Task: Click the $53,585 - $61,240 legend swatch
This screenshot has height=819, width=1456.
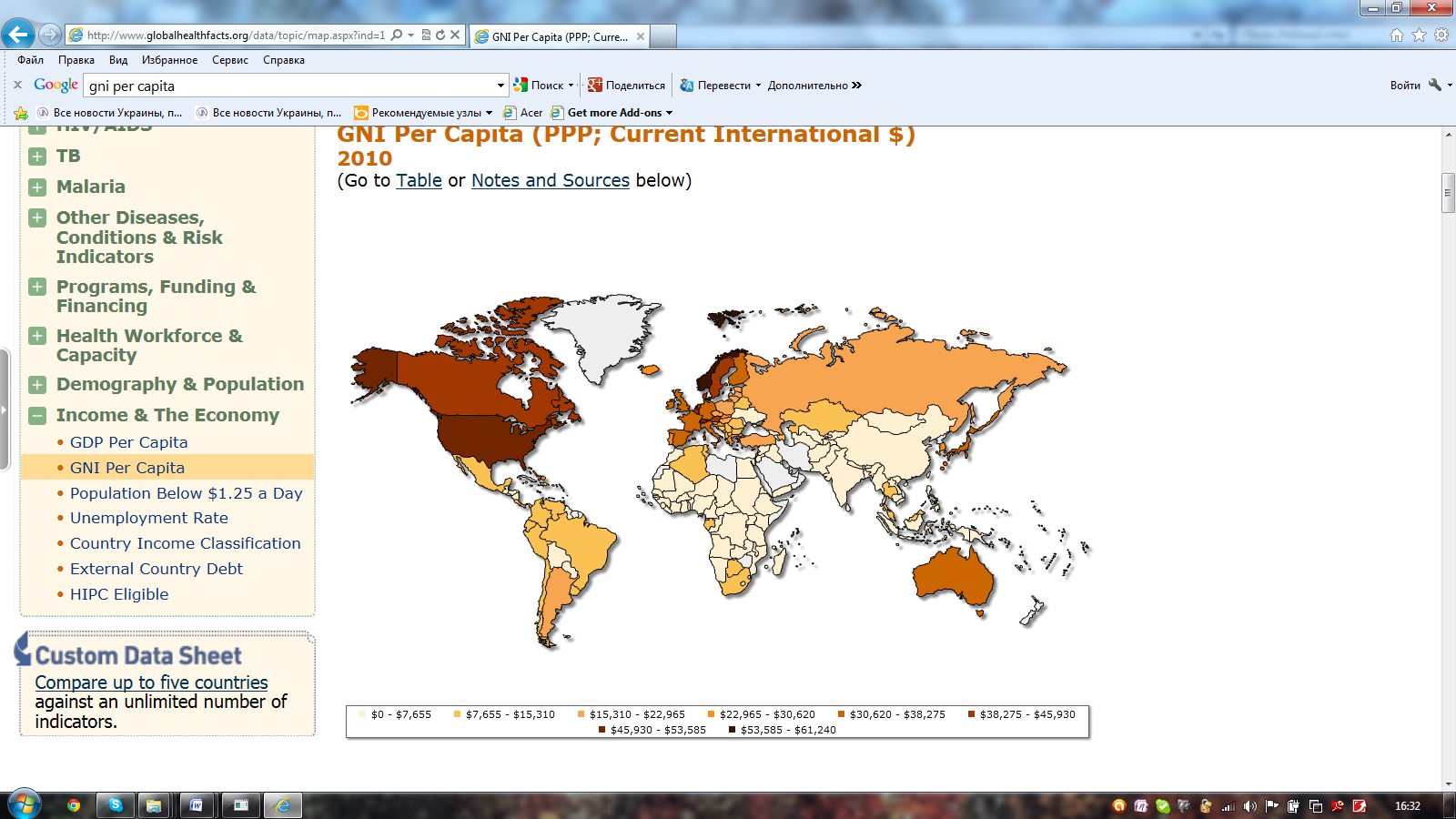Action: [x=732, y=730]
